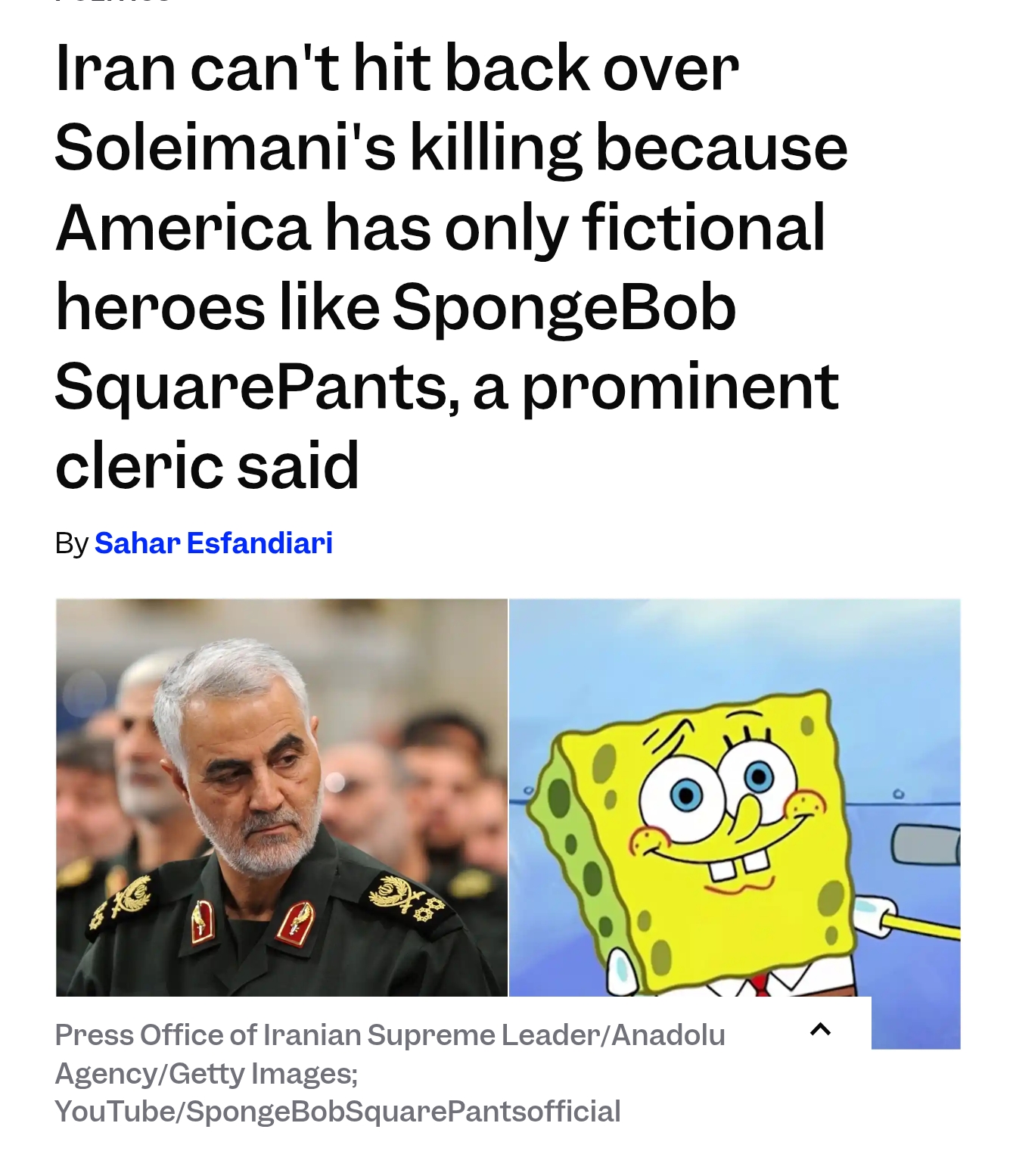Click "cleric said" at the headline's end

(x=207, y=465)
